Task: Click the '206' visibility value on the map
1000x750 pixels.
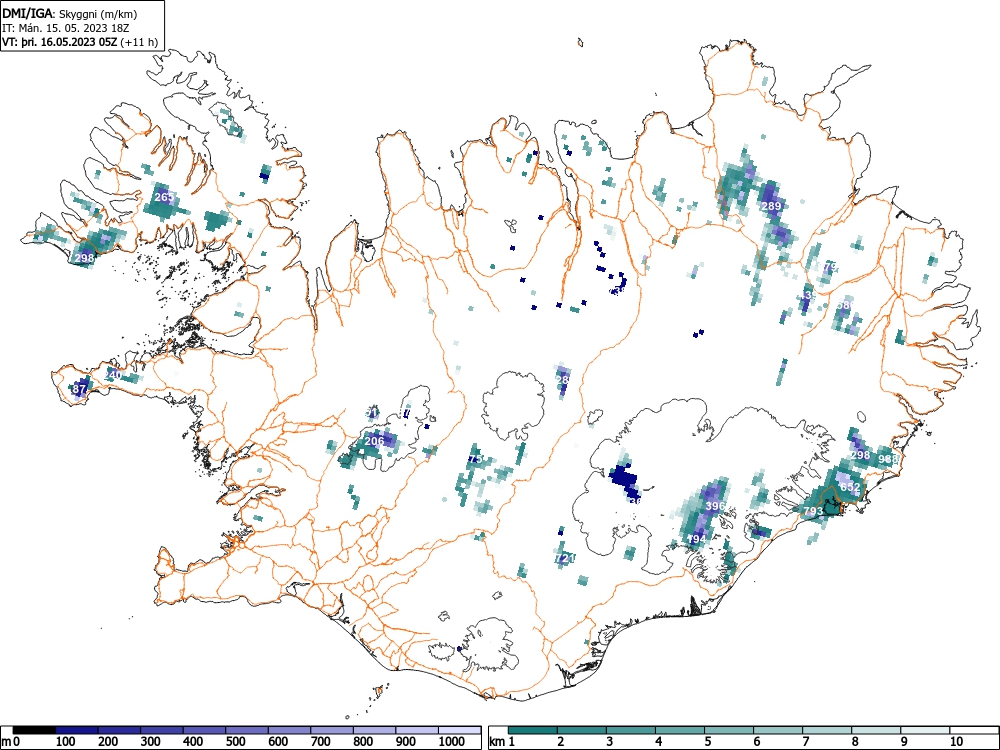Action: [x=374, y=441]
